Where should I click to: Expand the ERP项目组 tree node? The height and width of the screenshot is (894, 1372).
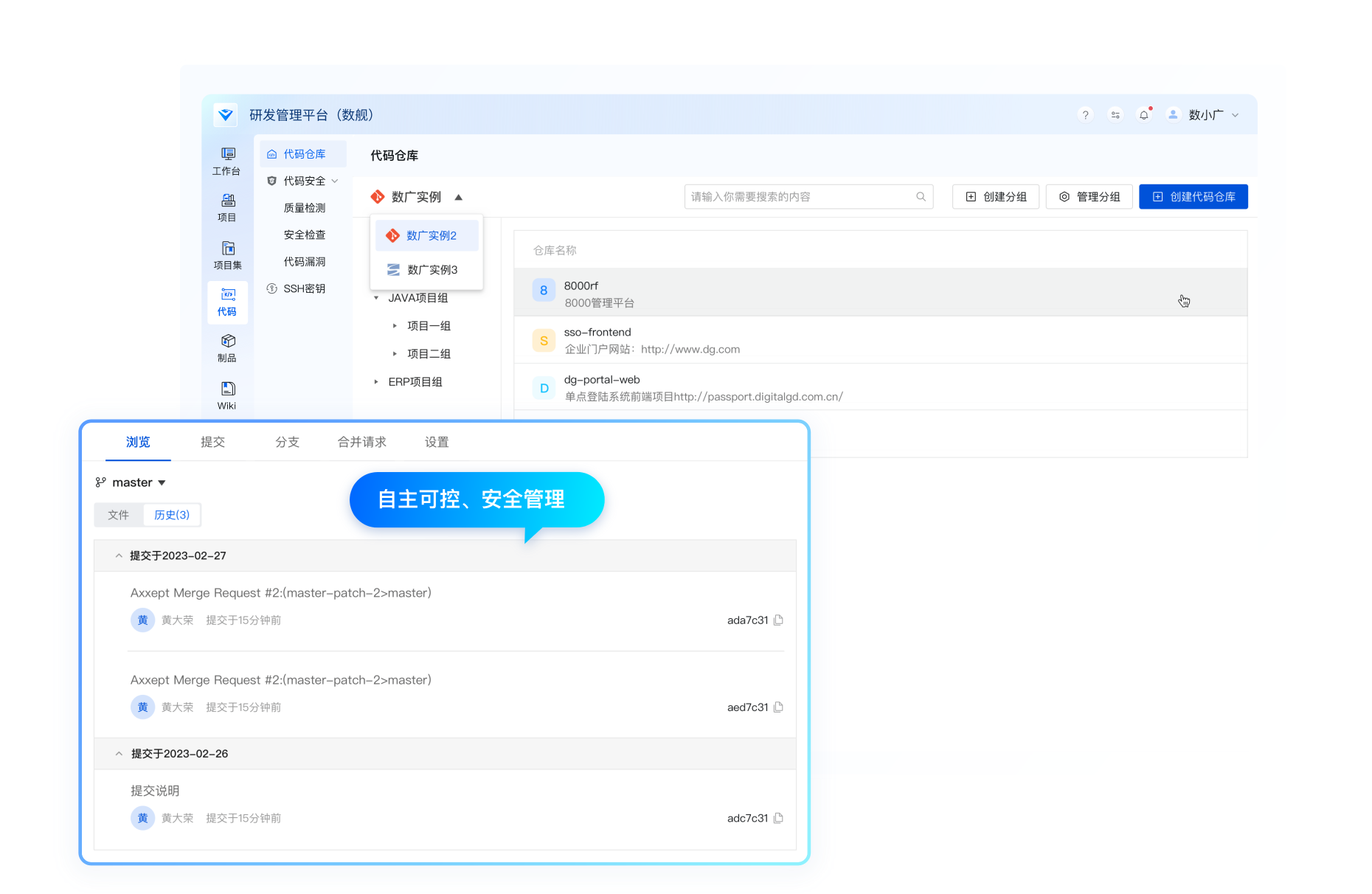(x=376, y=382)
